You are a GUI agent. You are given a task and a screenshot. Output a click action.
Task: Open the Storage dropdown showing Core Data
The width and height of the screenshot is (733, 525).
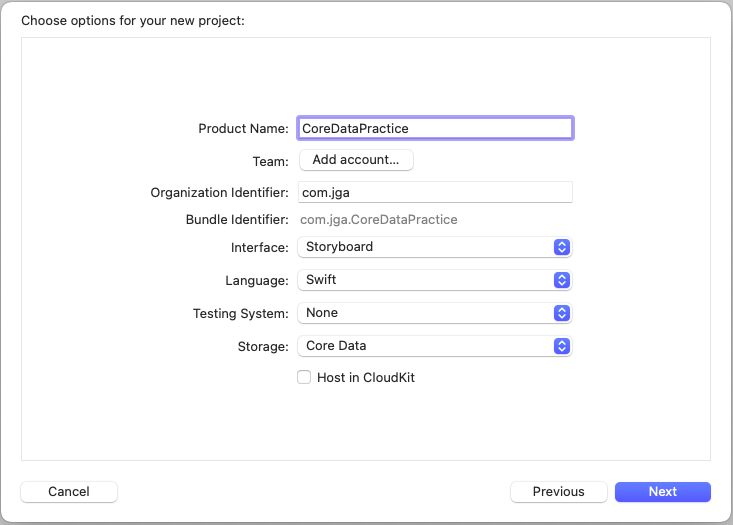pos(425,346)
